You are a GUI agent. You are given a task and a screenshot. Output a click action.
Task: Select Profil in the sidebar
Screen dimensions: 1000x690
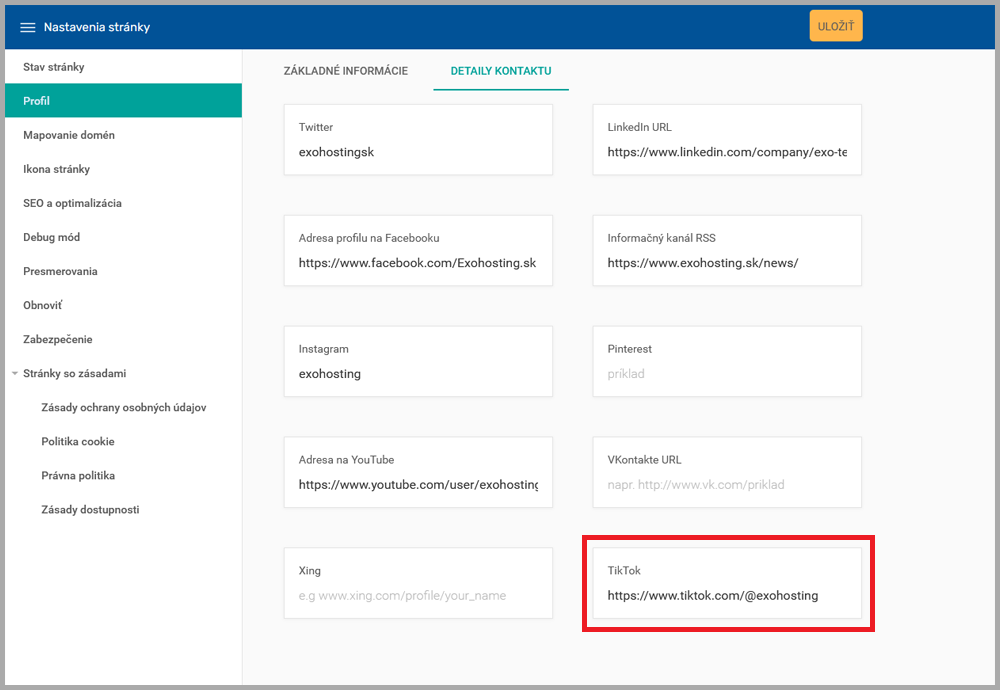point(37,101)
